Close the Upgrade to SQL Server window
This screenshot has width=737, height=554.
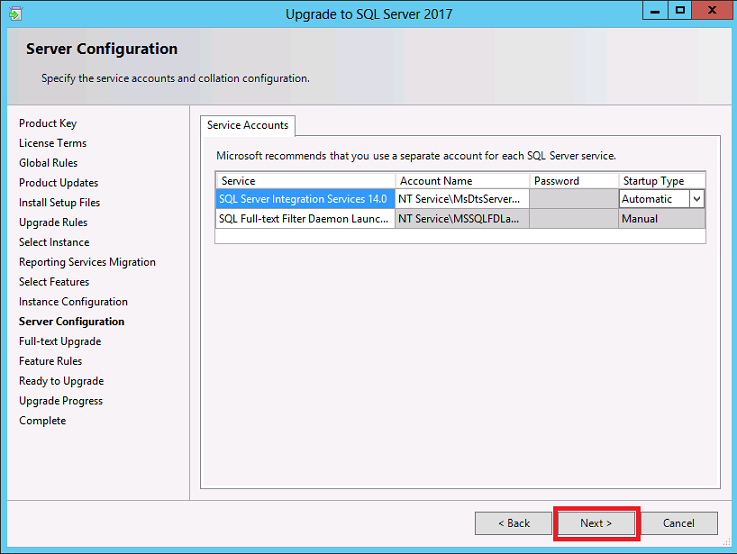point(712,11)
